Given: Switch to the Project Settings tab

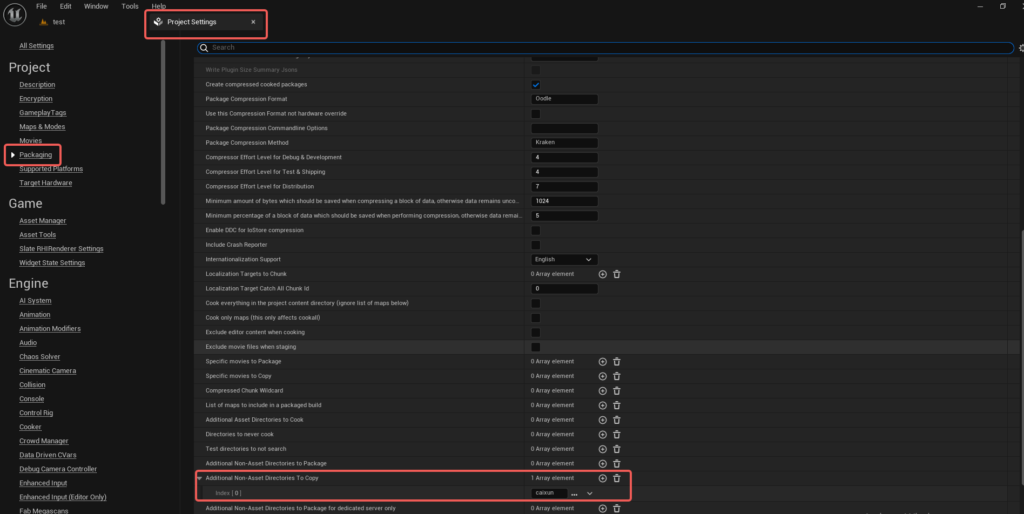Looking at the screenshot, I should 198,22.
